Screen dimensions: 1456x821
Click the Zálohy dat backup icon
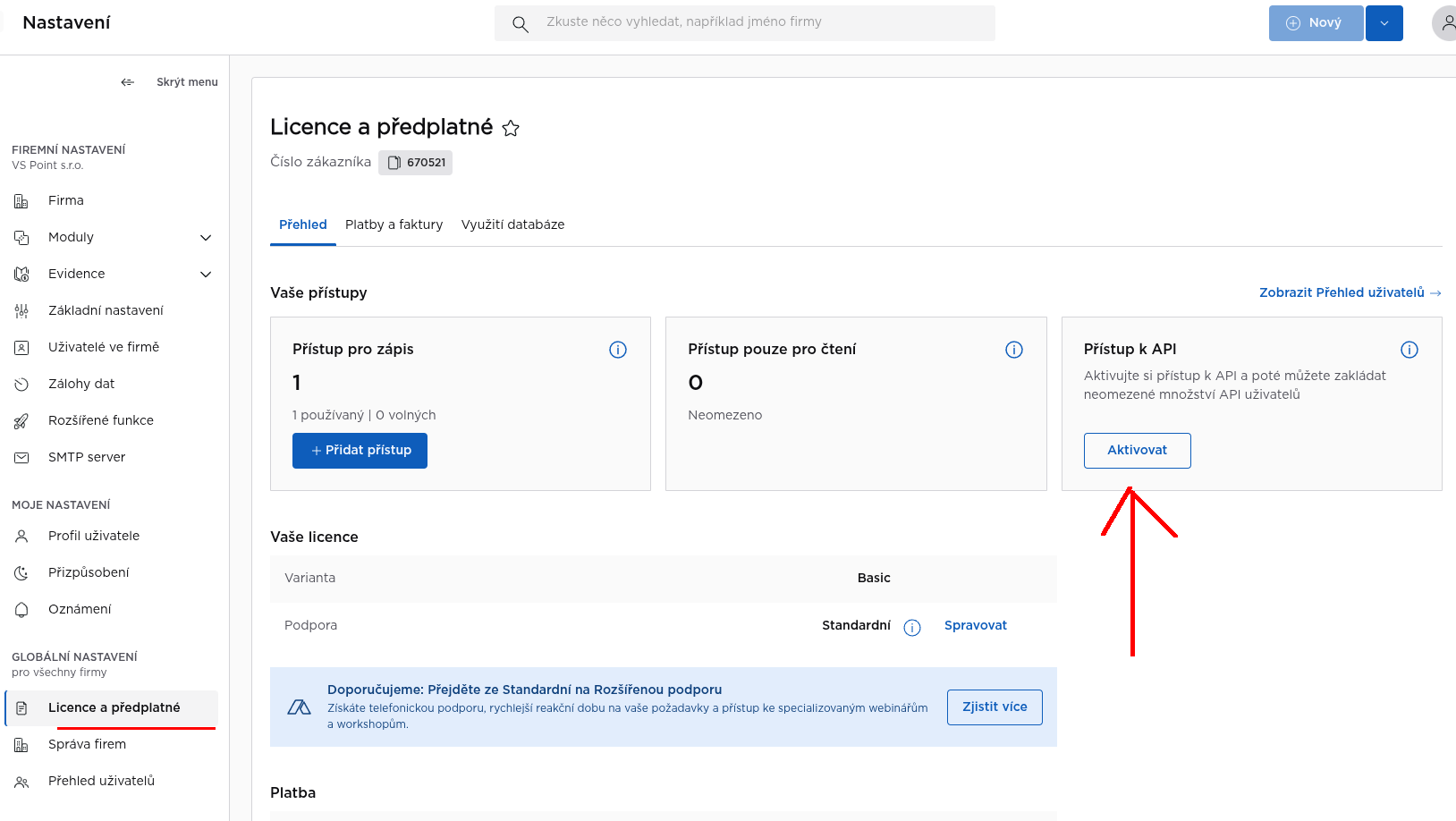tap(21, 385)
